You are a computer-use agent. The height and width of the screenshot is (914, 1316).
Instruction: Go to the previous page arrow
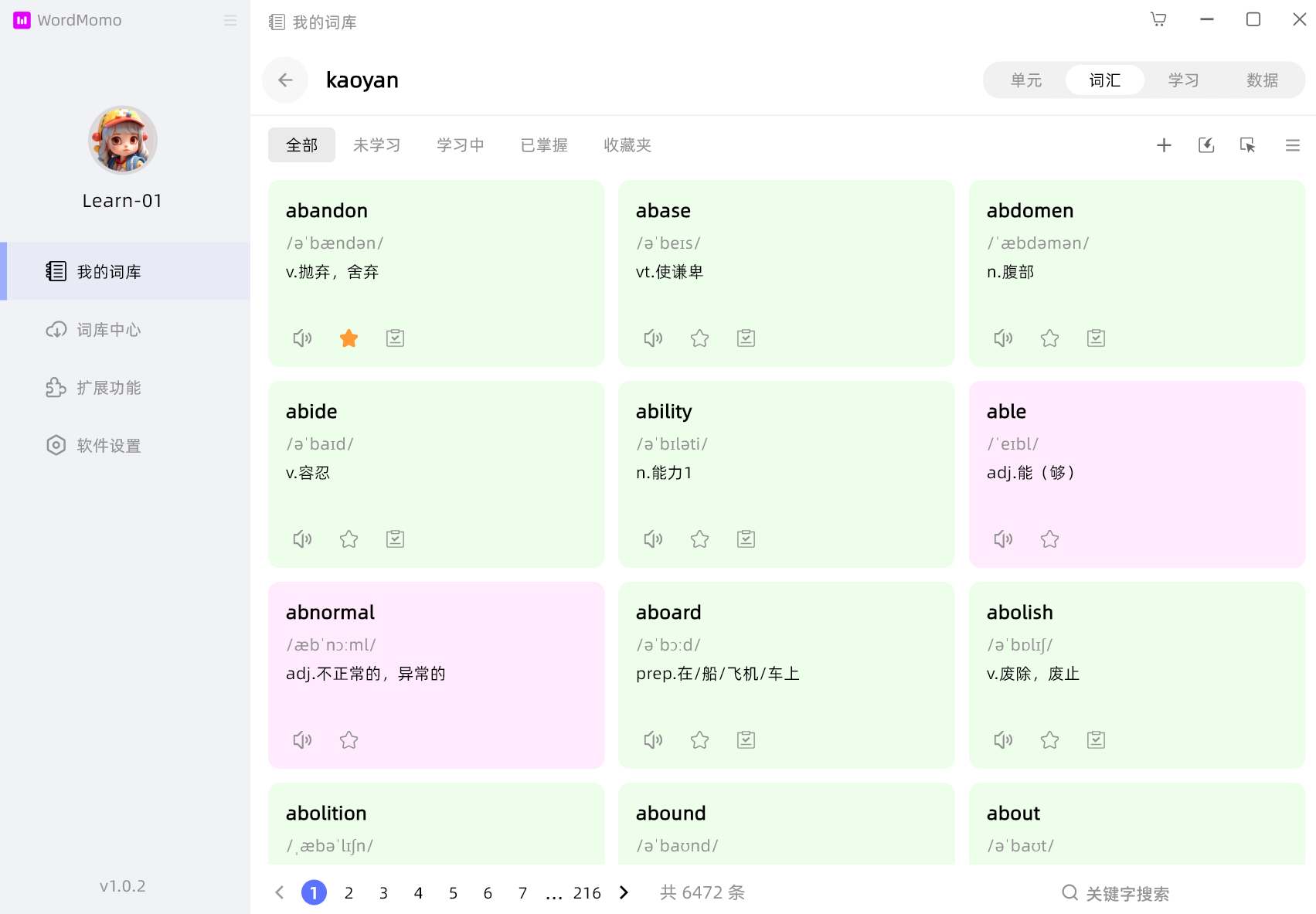(x=280, y=892)
